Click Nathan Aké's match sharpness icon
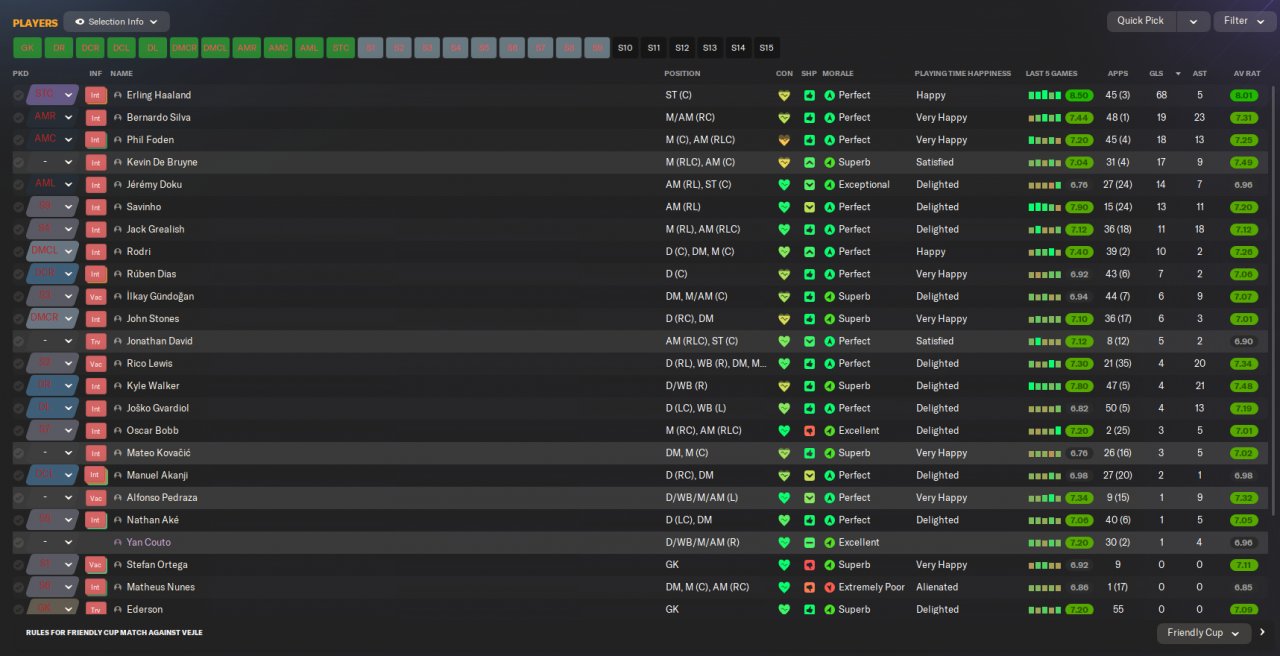This screenshot has height=656, width=1280. click(809, 520)
